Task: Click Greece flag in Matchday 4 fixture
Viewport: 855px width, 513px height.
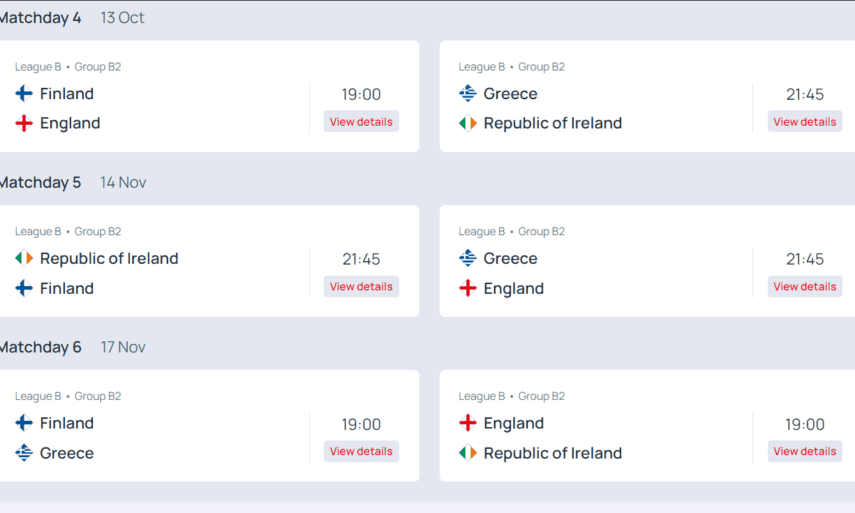Action: click(x=467, y=94)
